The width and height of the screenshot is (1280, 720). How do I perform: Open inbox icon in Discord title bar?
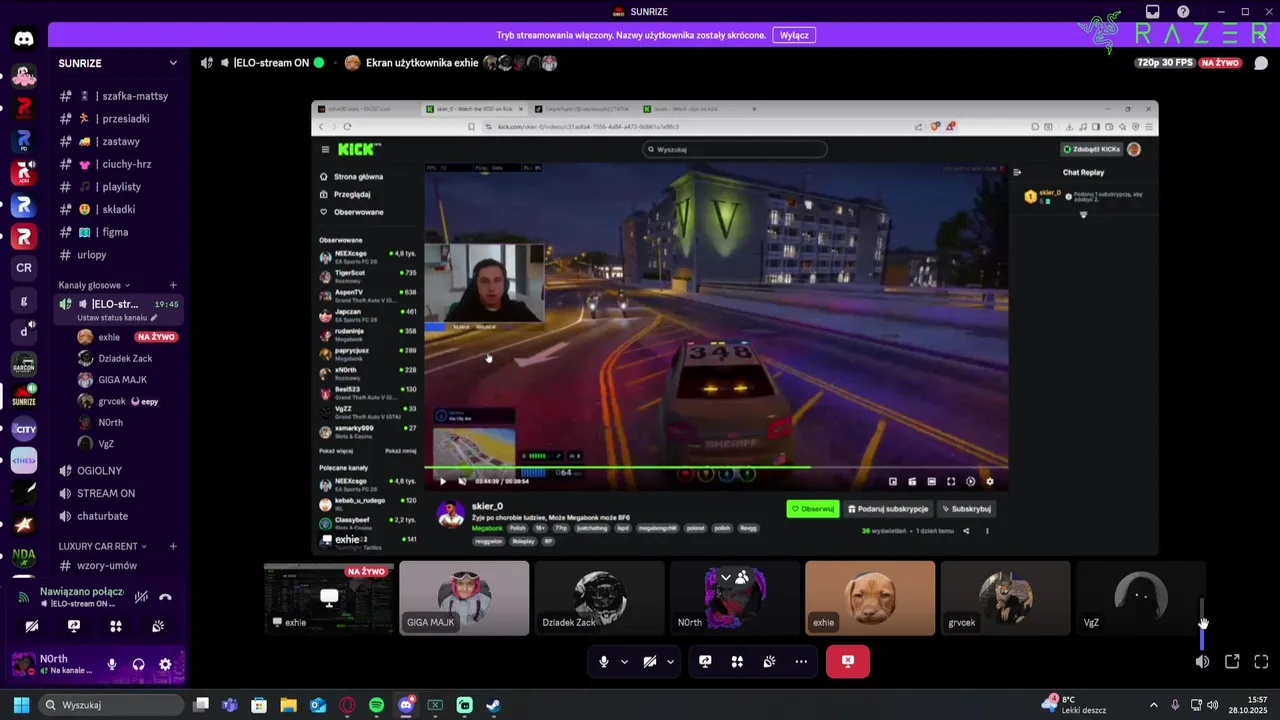tap(1153, 12)
